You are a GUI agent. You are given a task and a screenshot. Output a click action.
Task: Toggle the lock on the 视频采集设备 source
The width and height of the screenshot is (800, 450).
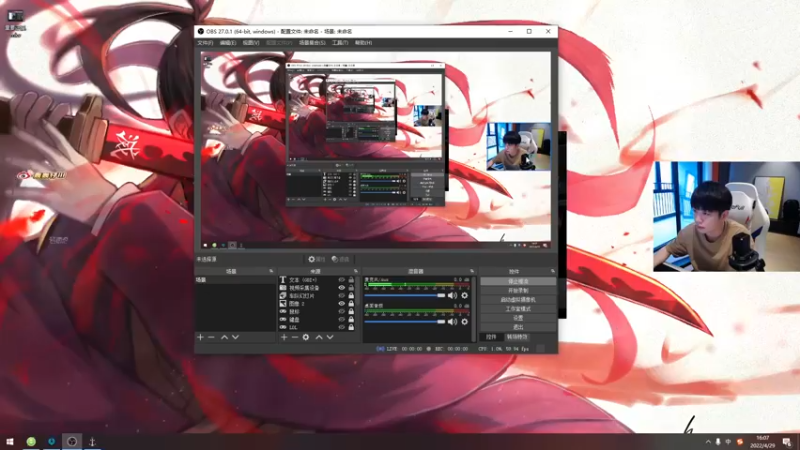351,288
